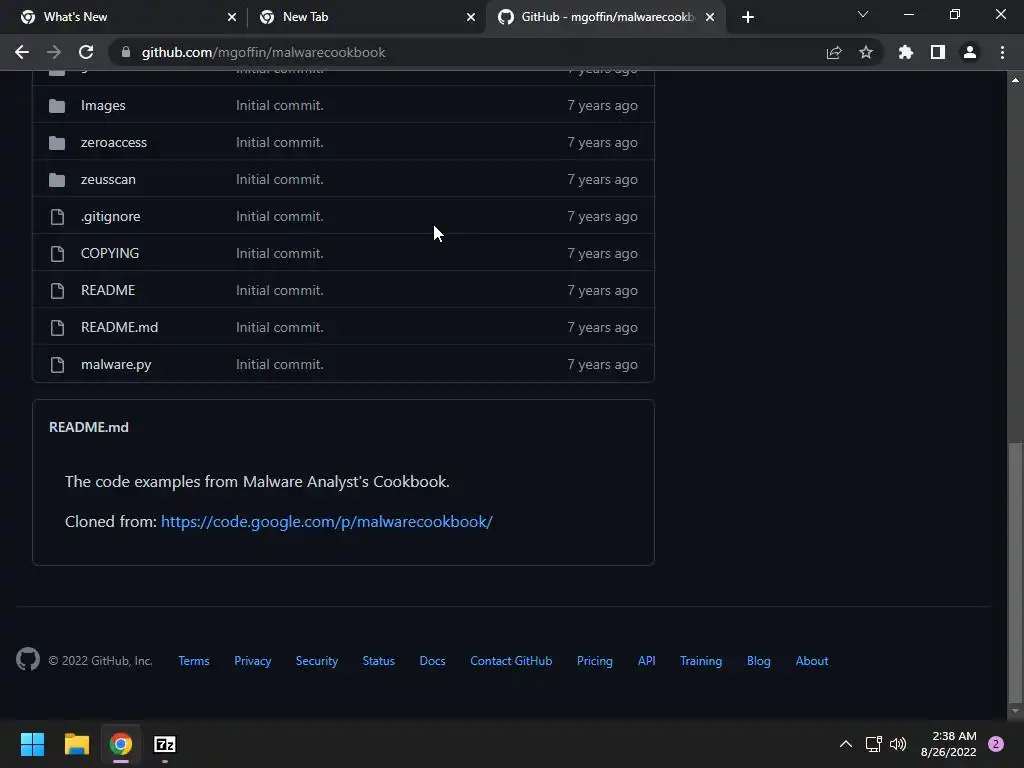
Task: Click the page vertical scrollbar thumb
Action: 1016,573
